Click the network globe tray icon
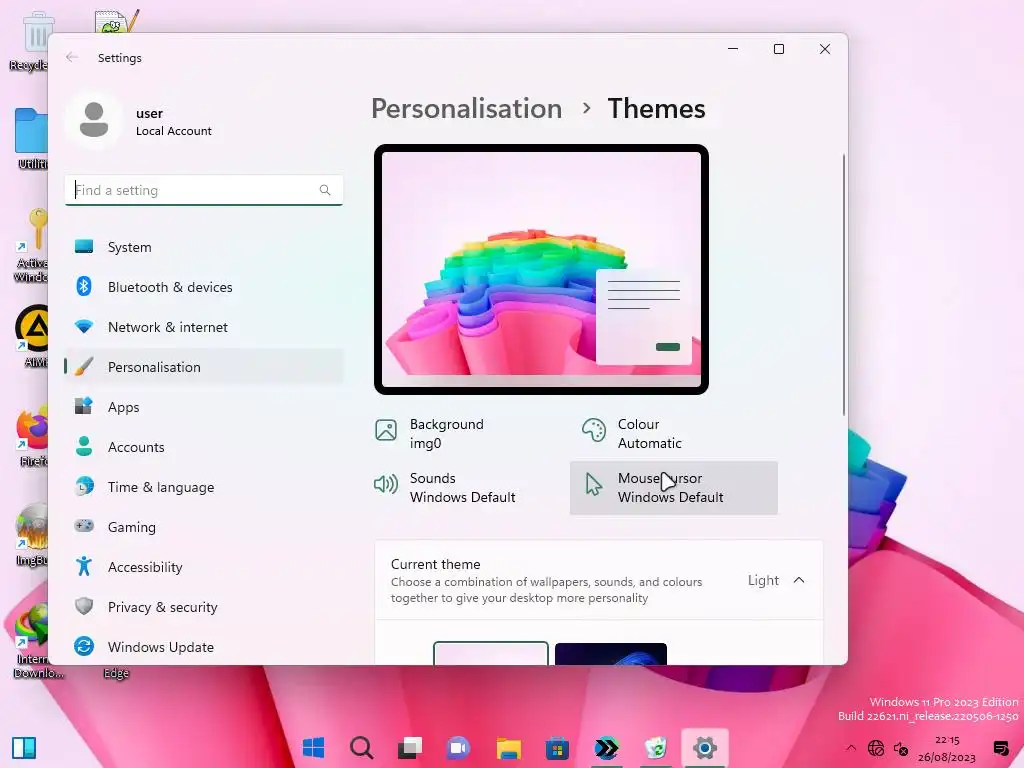1024x768 pixels. pyautogui.click(x=876, y=748)
